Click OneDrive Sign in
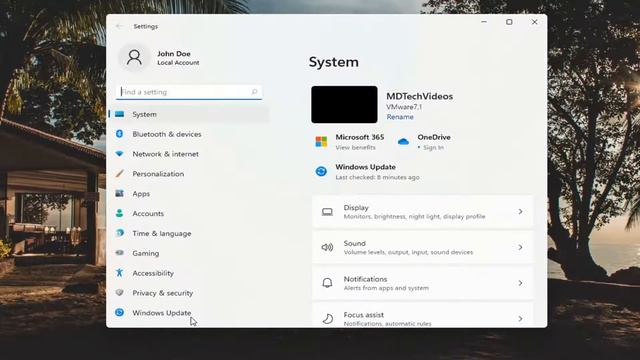 (x=433, y=147)
